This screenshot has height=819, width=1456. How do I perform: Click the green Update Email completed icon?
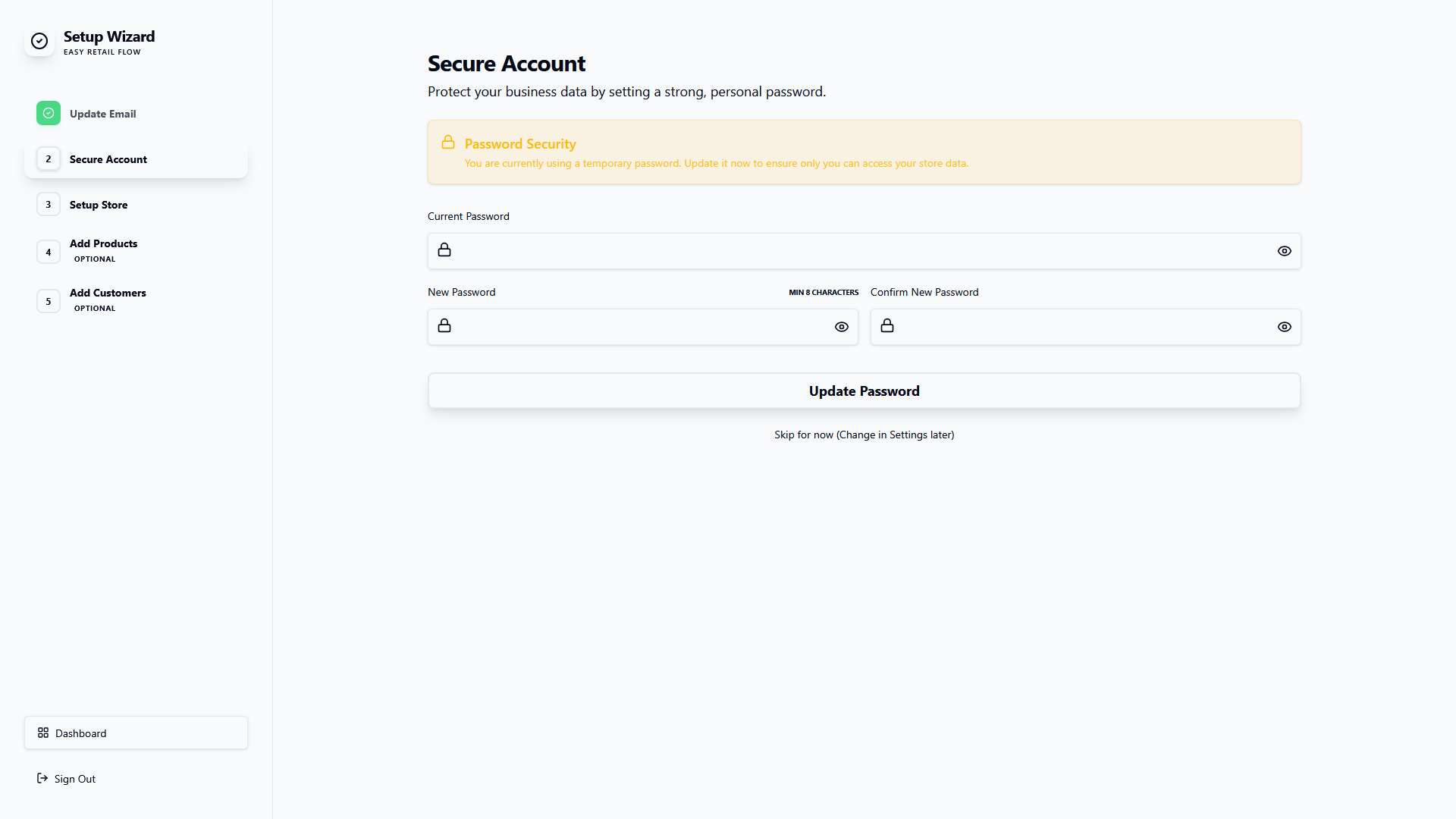pos(49,113)
